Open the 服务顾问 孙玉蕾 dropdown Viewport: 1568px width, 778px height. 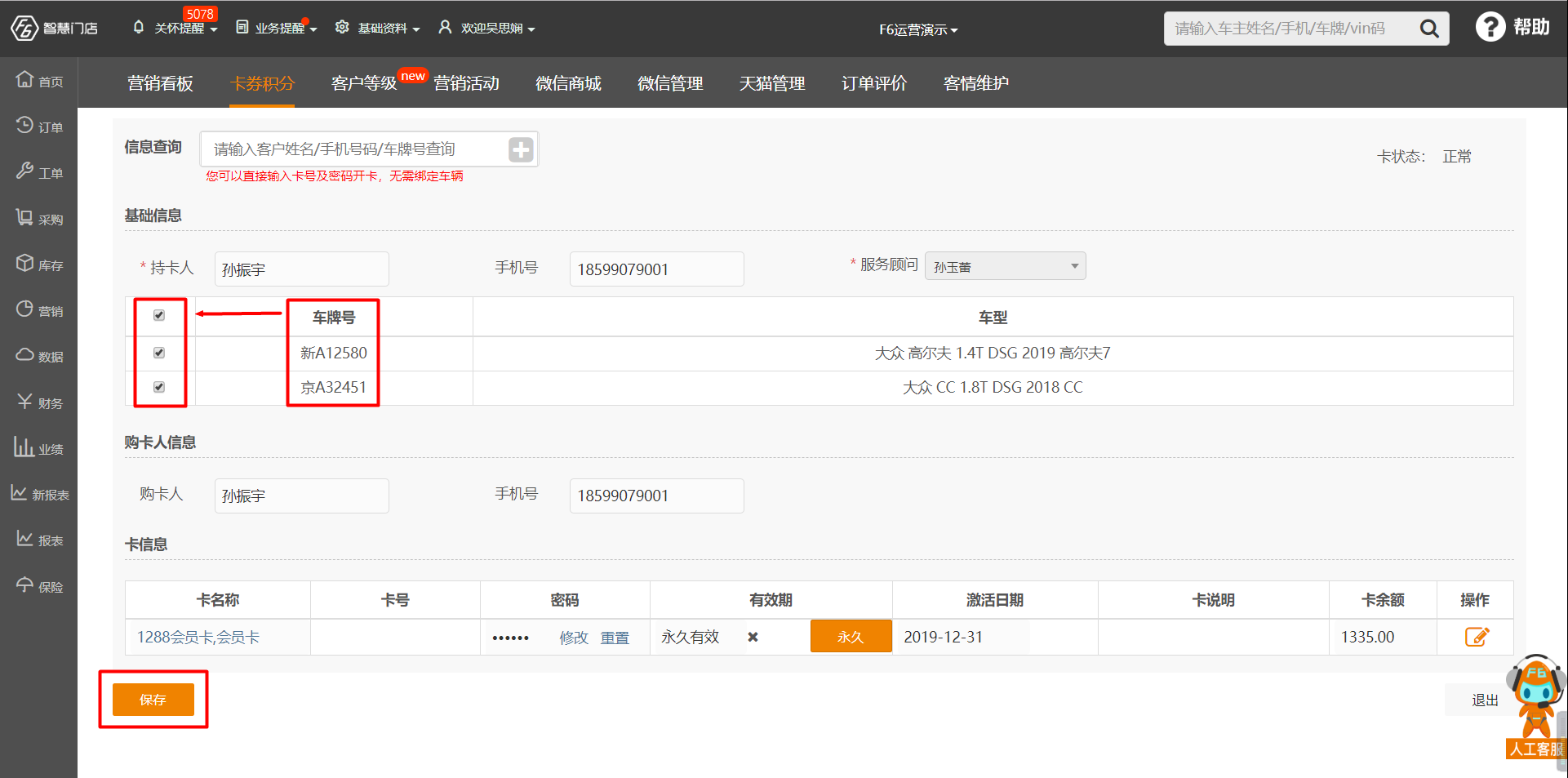point(1005,266)
